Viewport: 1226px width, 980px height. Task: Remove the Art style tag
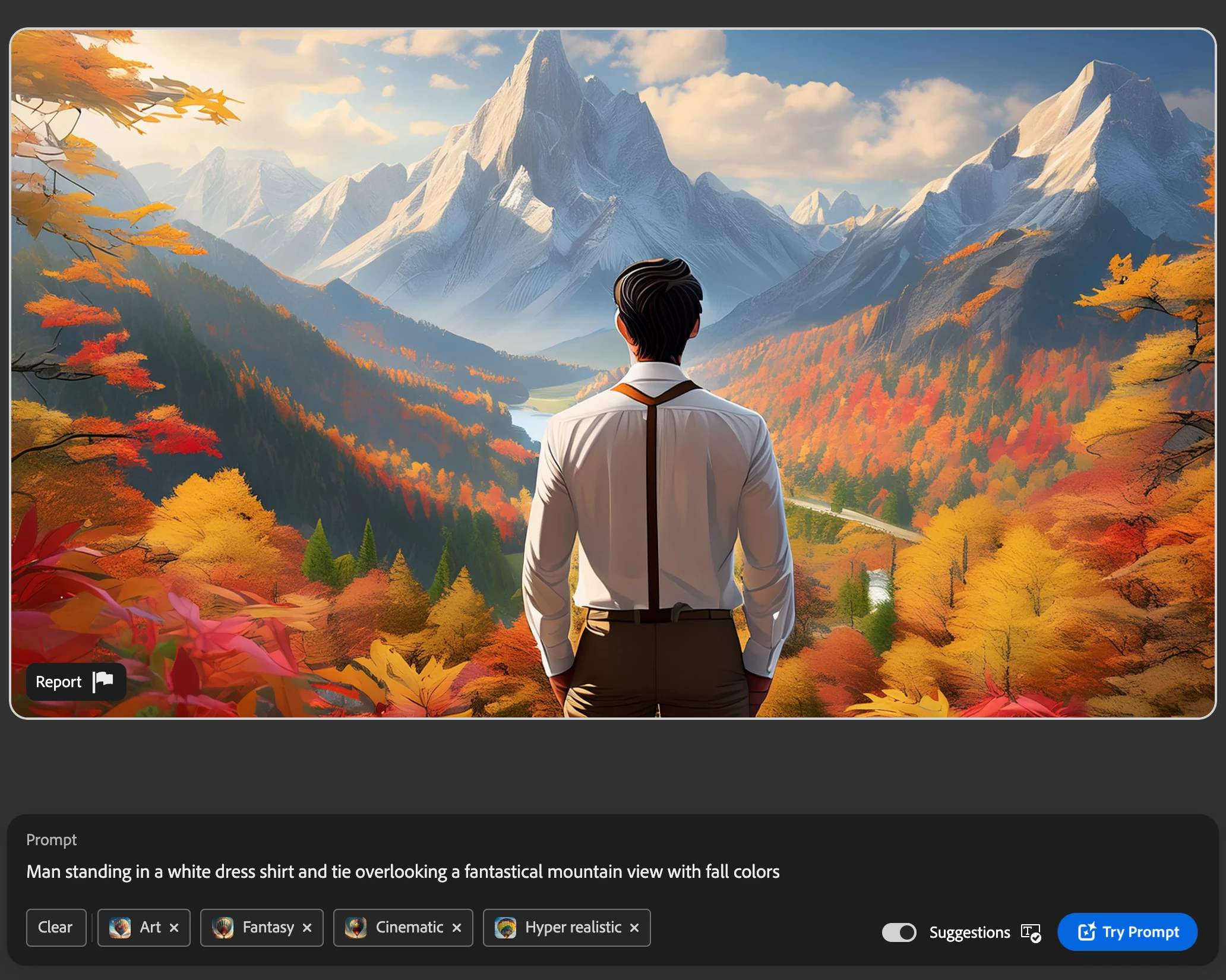click(174, 927)
